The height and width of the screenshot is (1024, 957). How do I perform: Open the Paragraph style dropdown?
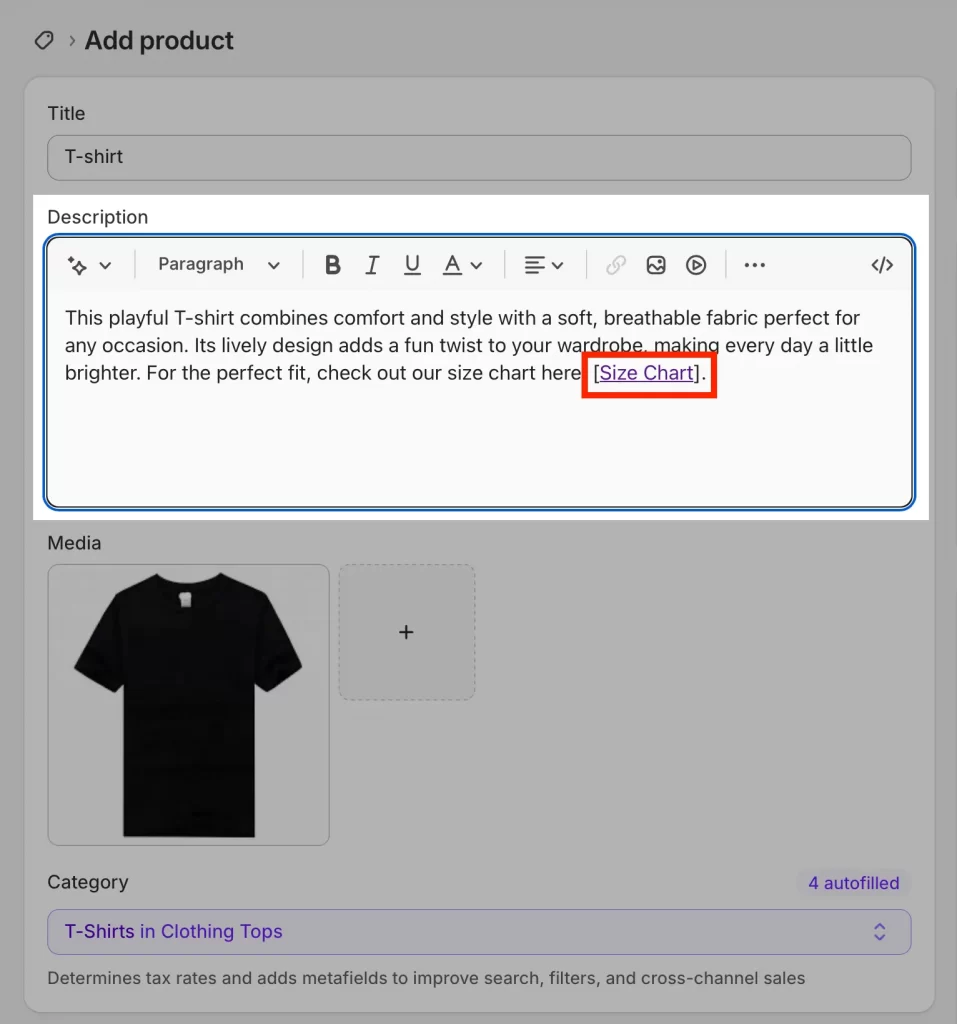(219, 264)
